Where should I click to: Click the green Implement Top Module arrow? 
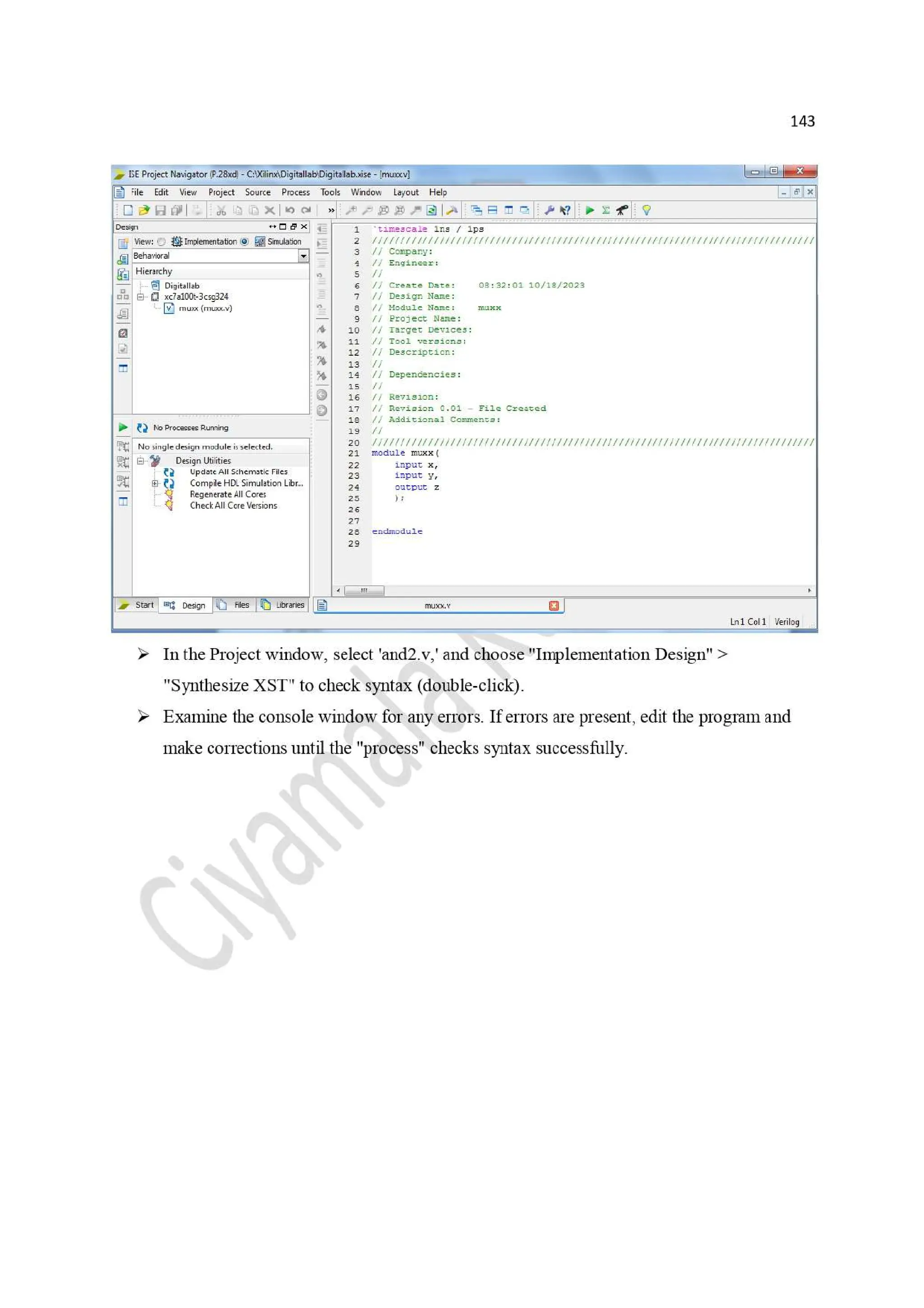click(590, 210)
